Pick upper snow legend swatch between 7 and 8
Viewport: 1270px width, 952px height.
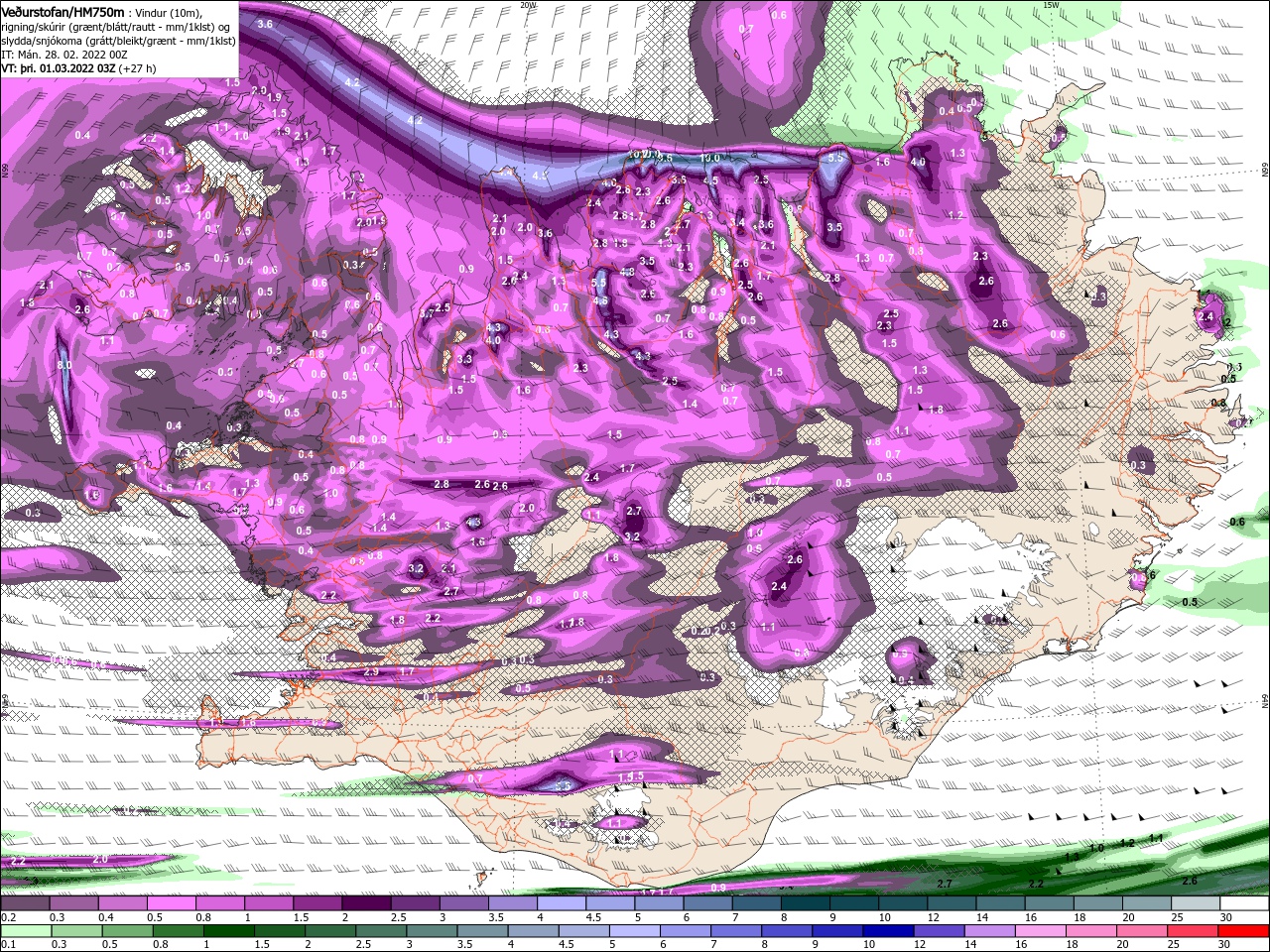coord(756,903)
